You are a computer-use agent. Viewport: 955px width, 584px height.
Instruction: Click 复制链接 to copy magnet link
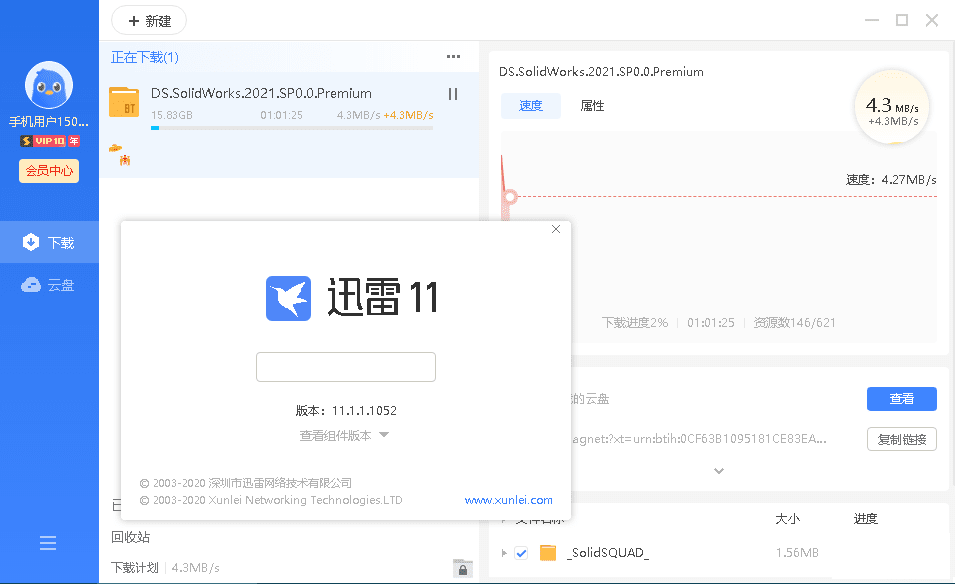pyautogui.click(x=901, y=439)
